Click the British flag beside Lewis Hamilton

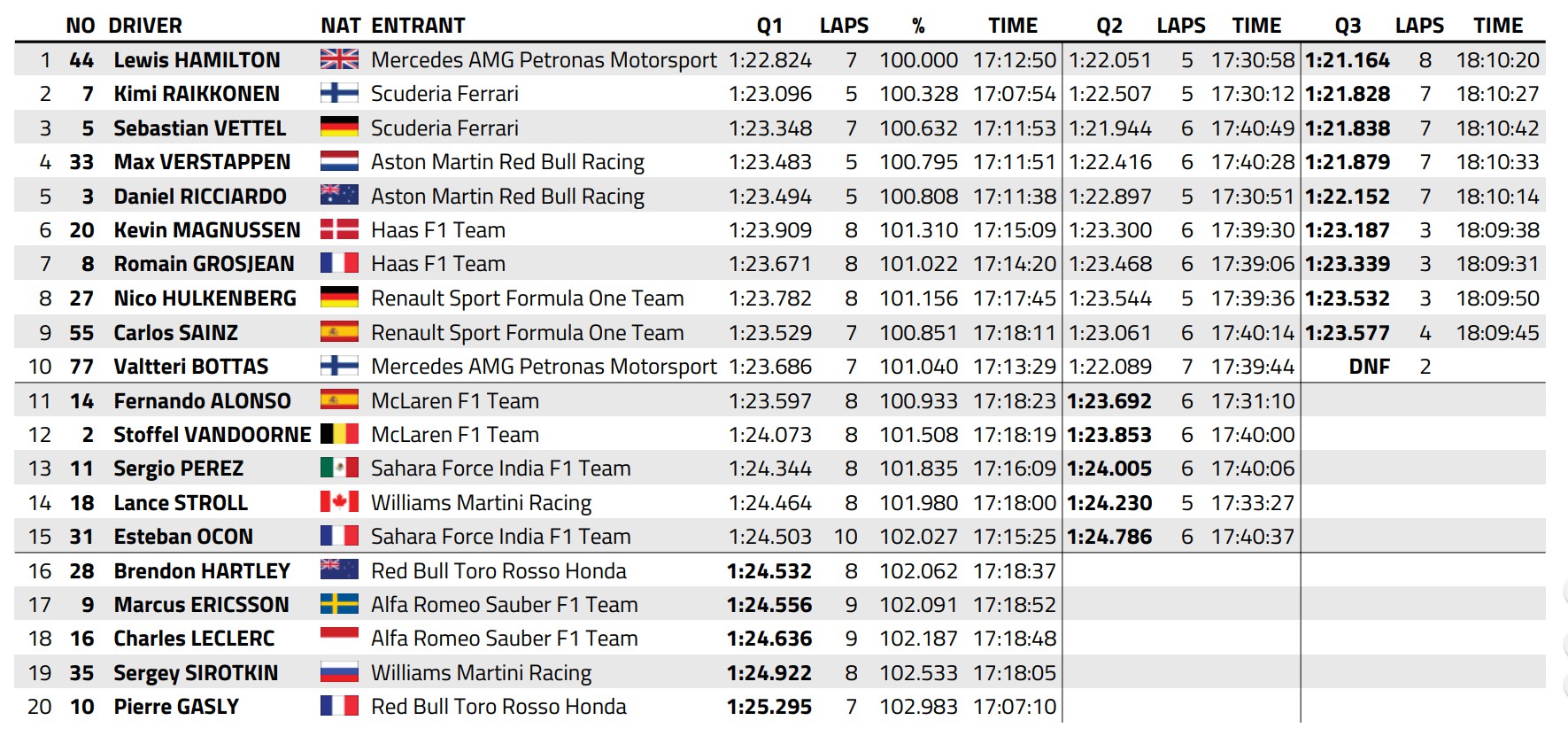point(339,59)
